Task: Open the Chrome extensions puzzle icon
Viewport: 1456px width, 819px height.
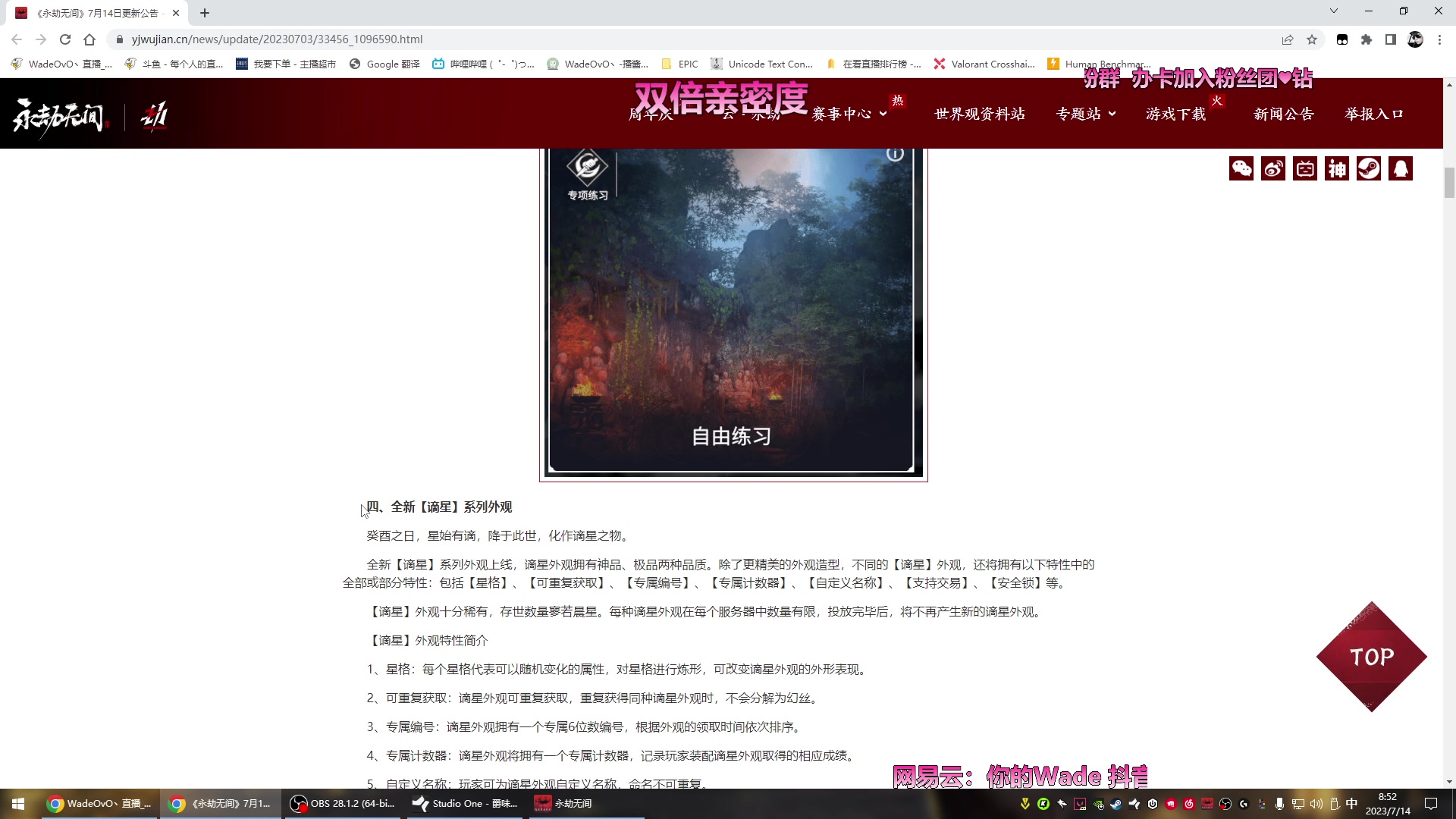Action: (x=1367, y=39)
